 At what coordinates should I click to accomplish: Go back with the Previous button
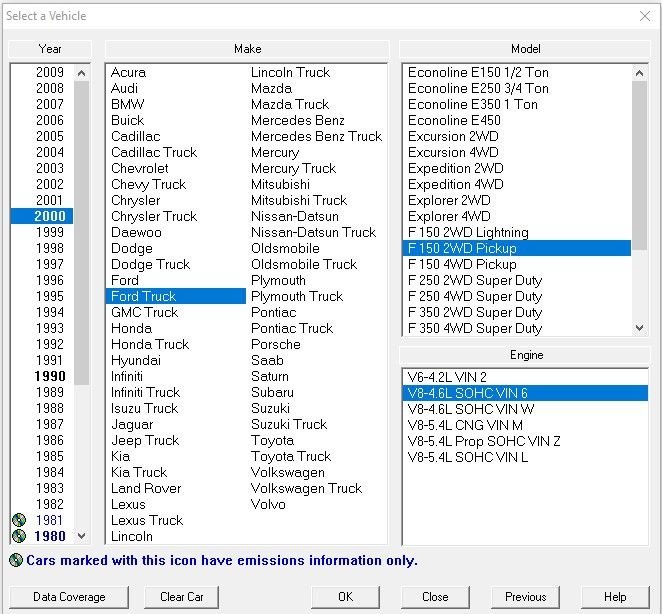[x=525, y=597]
